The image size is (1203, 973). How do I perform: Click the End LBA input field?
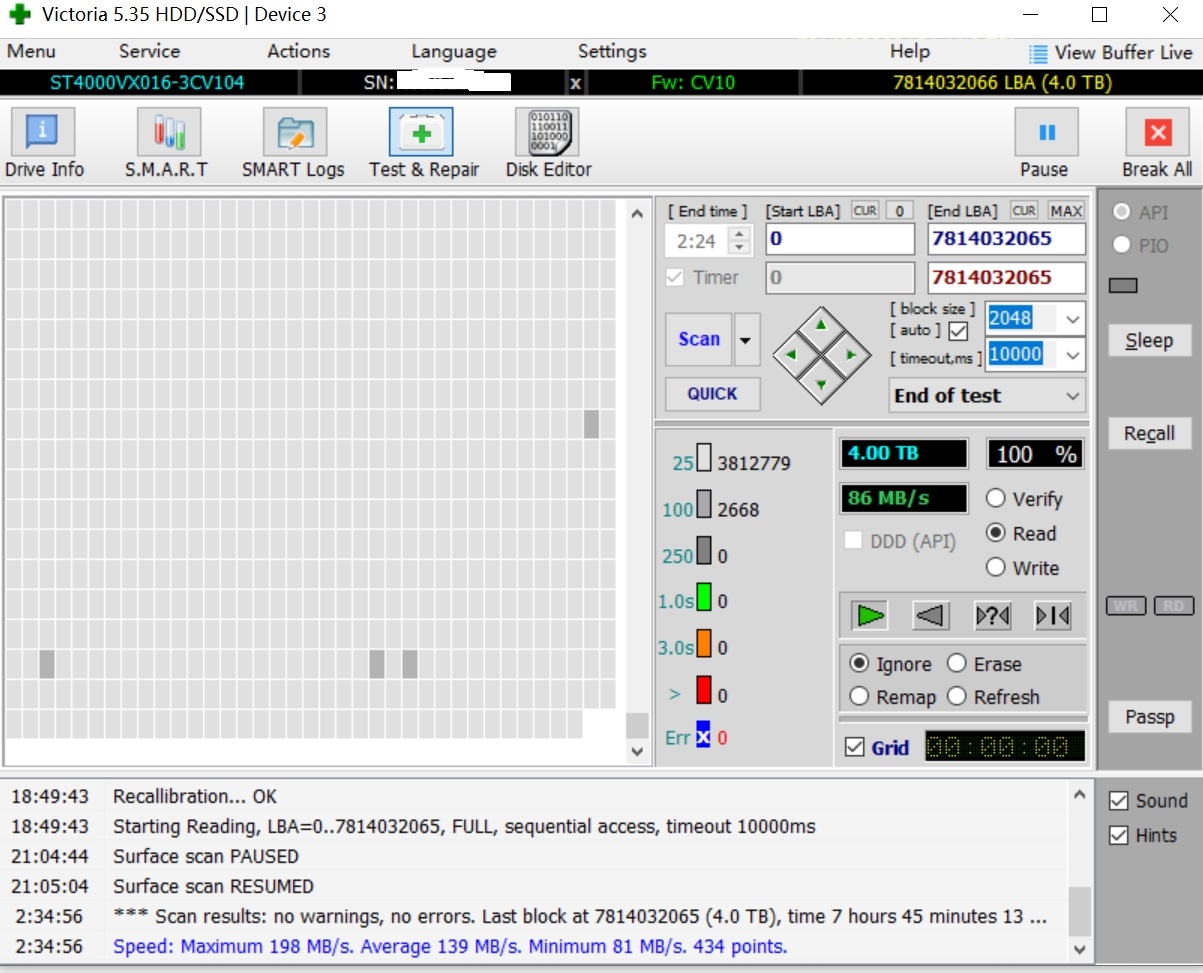pos(1007,239)
